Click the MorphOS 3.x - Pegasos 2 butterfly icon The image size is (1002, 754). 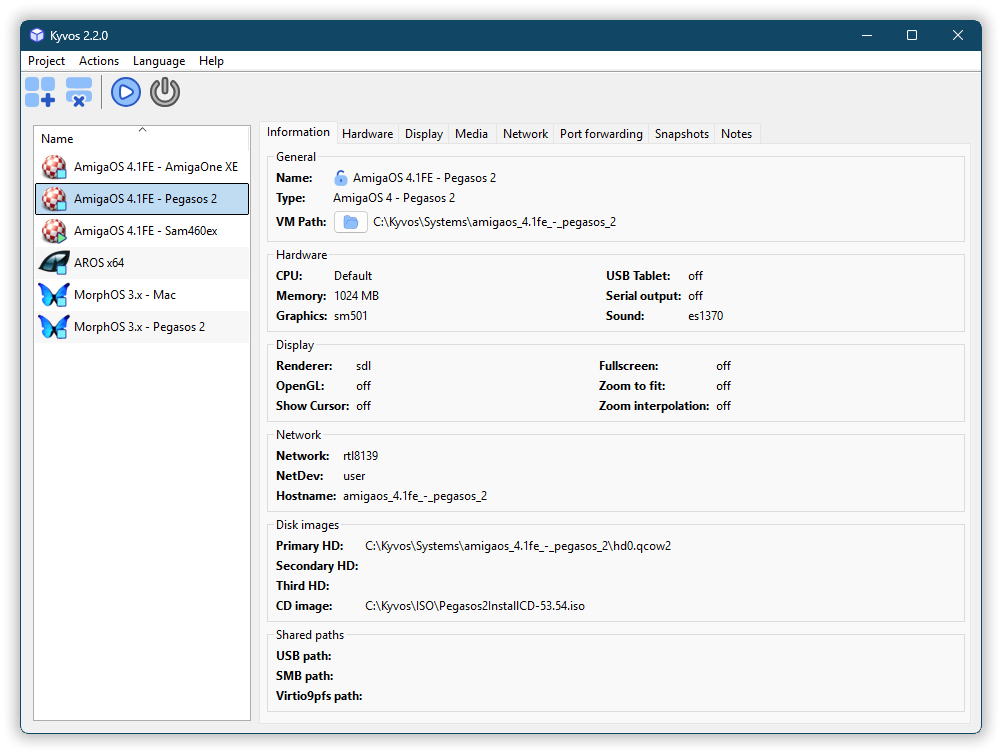click(x=54, y=327)
